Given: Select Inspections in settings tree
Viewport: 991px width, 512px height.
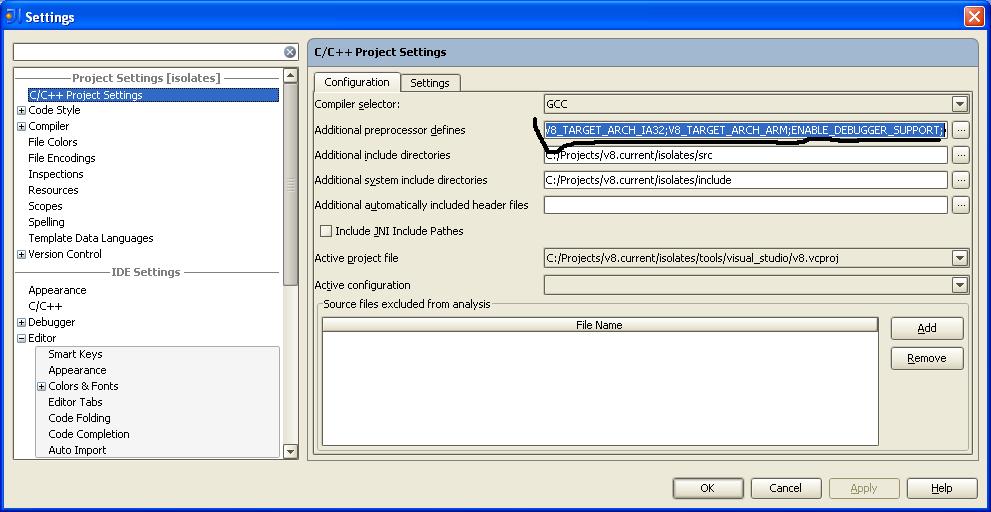Looking at the screenshot, I should click(x=56, y=174).
